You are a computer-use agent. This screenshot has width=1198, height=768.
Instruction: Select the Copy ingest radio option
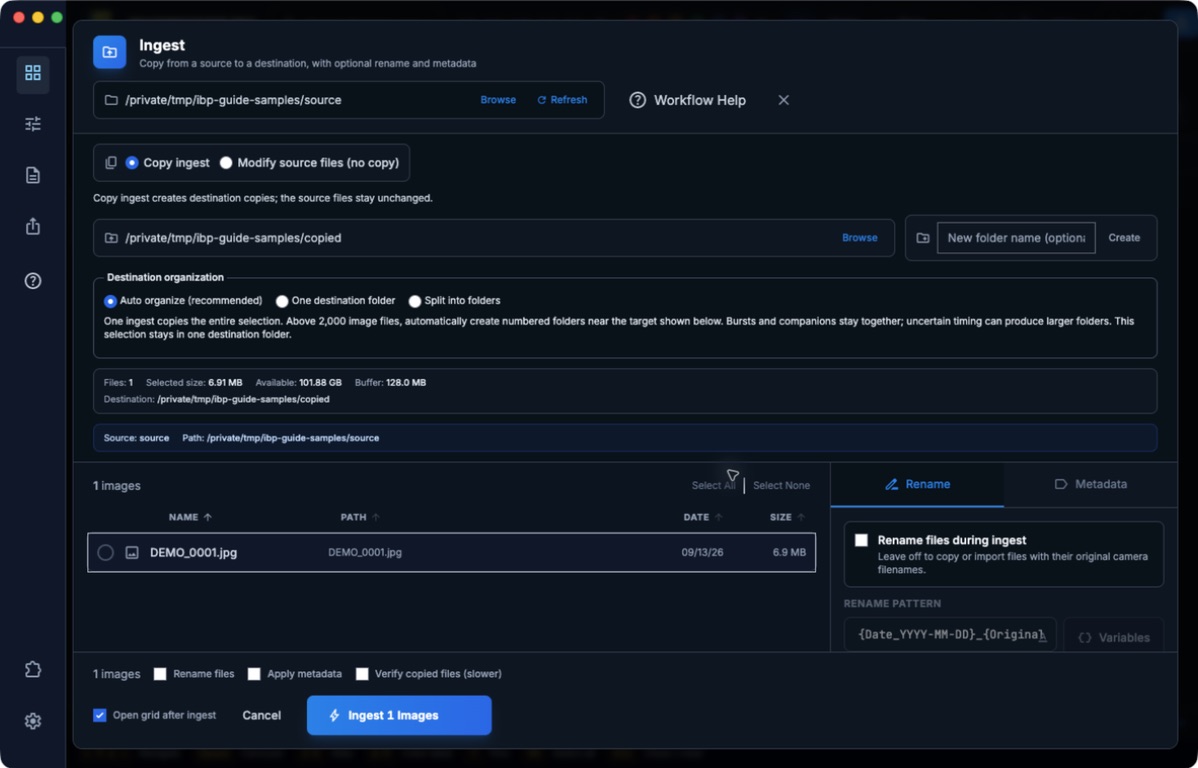coord(132,163)
